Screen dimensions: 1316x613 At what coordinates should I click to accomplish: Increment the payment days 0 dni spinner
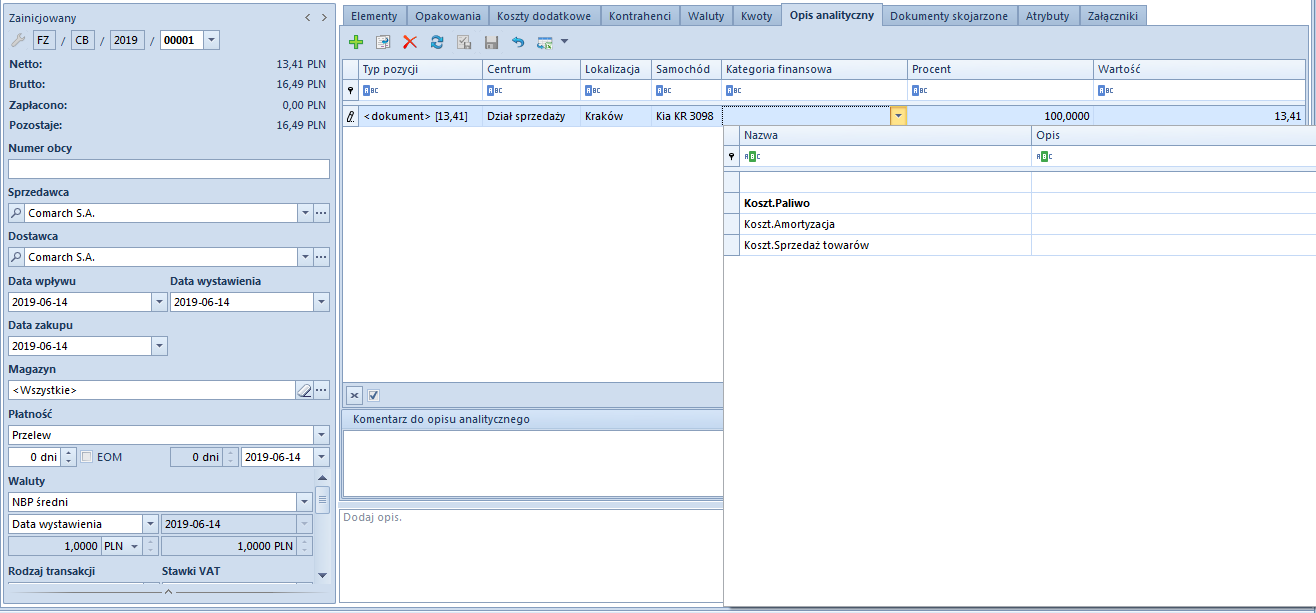[69, 453]
